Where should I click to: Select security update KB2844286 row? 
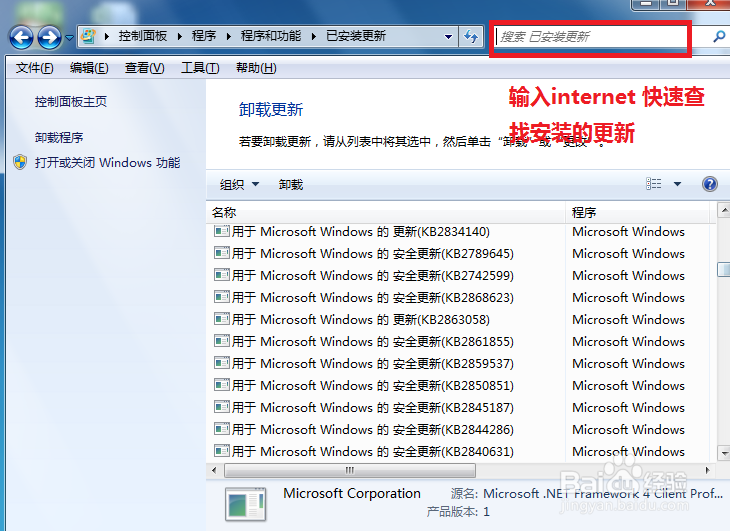tap(461, 430)
